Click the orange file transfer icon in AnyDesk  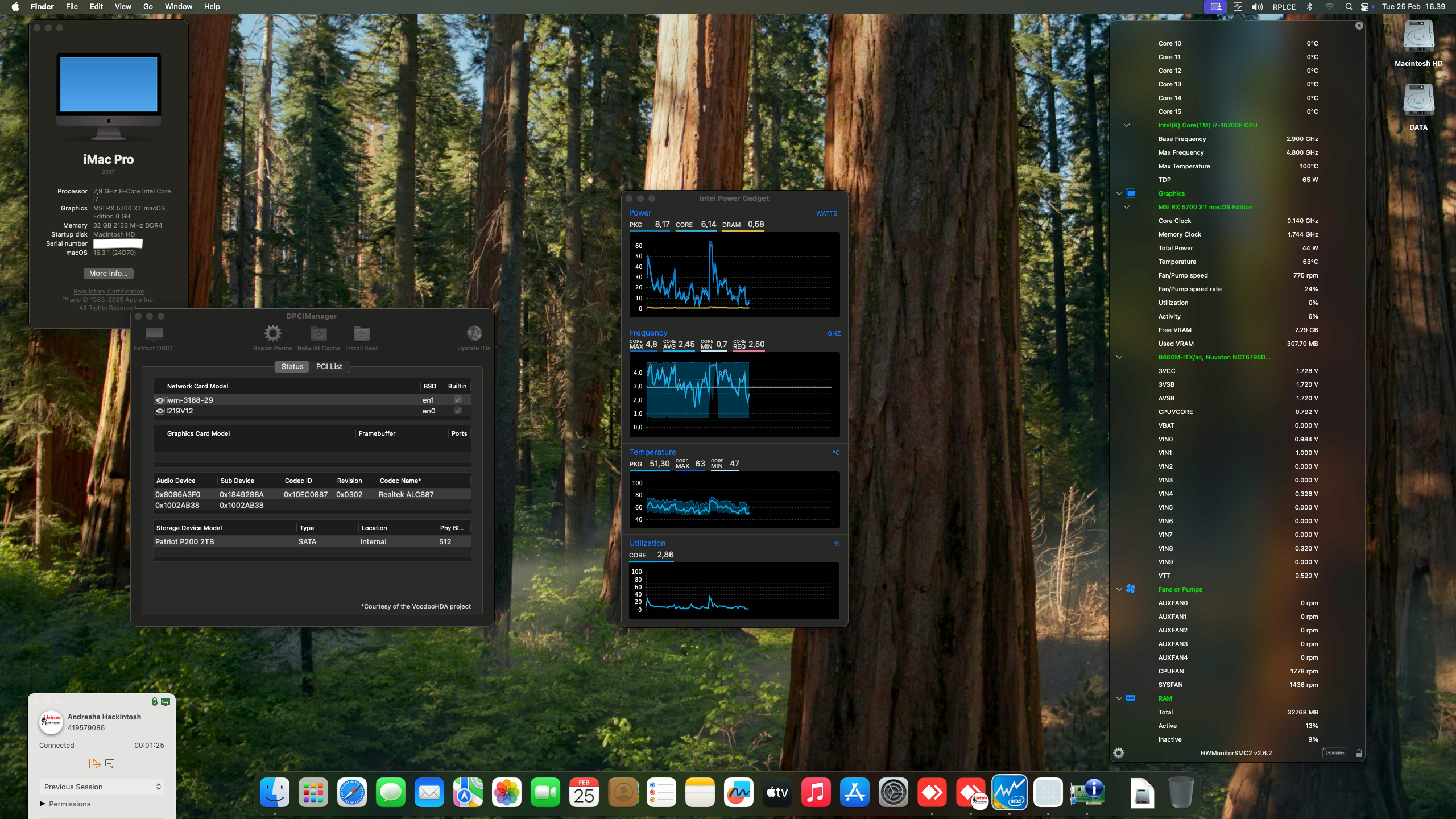point(94,763)
